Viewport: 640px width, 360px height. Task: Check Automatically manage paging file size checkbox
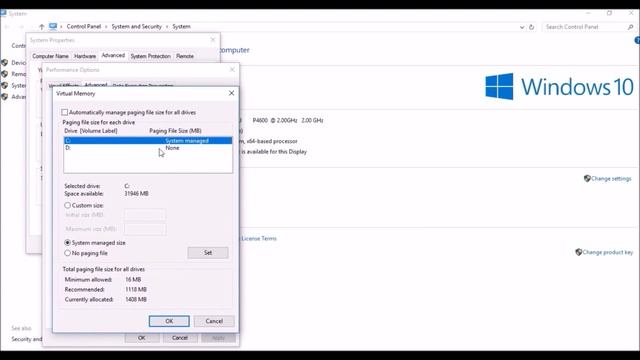[x=64, y=112]
